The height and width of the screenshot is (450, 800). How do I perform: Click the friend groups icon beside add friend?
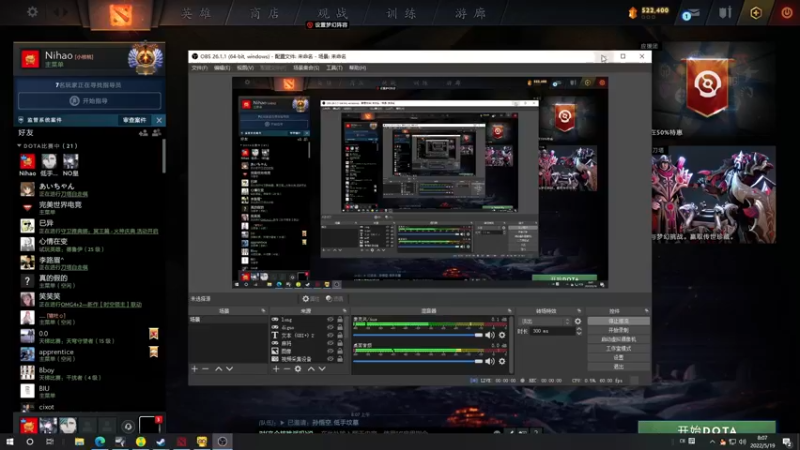157,133
